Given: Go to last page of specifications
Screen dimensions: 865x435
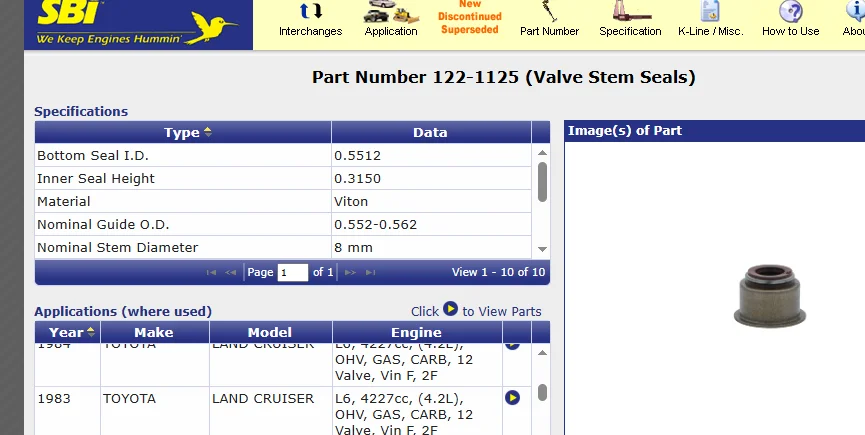Looking at the screenshot, I should tap(371, 272).
